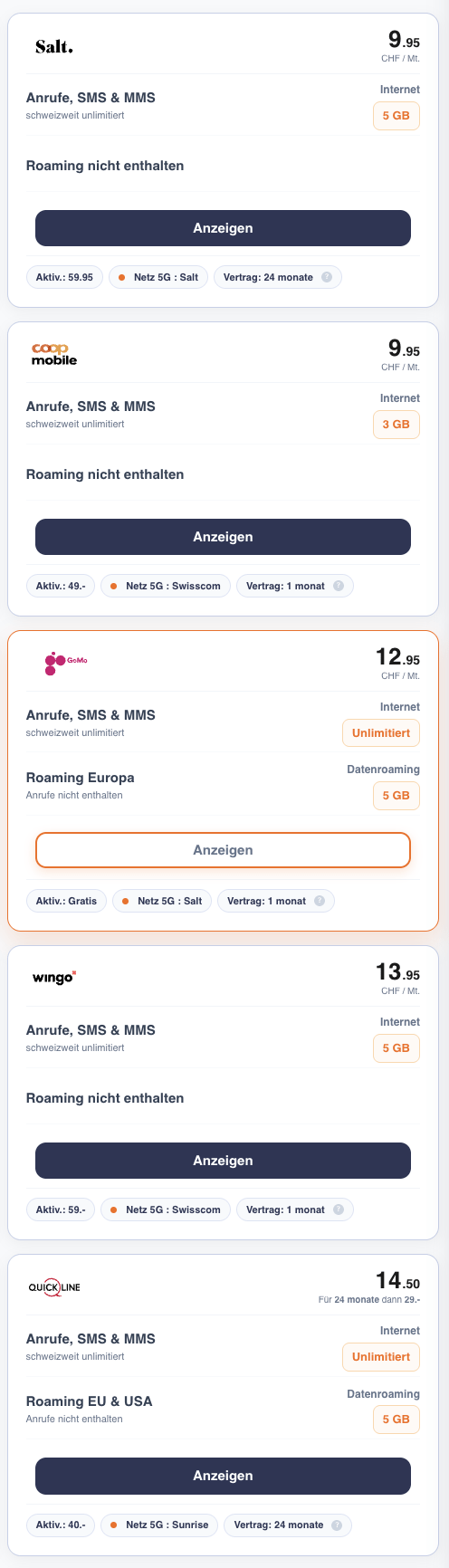
Task: Open help icon beside Salt's 24 monate contract
Action: (327, 277)
